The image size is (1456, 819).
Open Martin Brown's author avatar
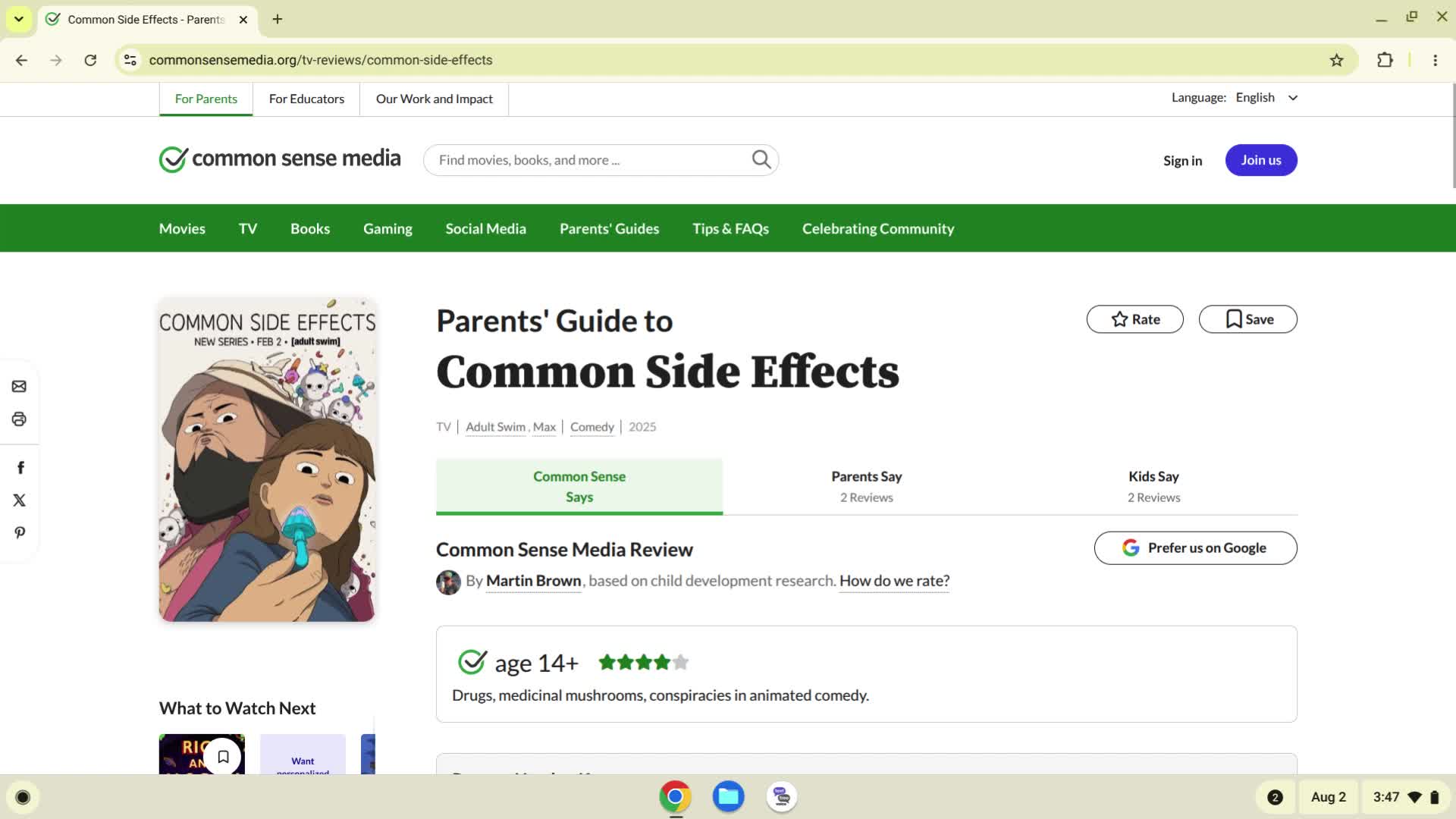tap(448, 582)
